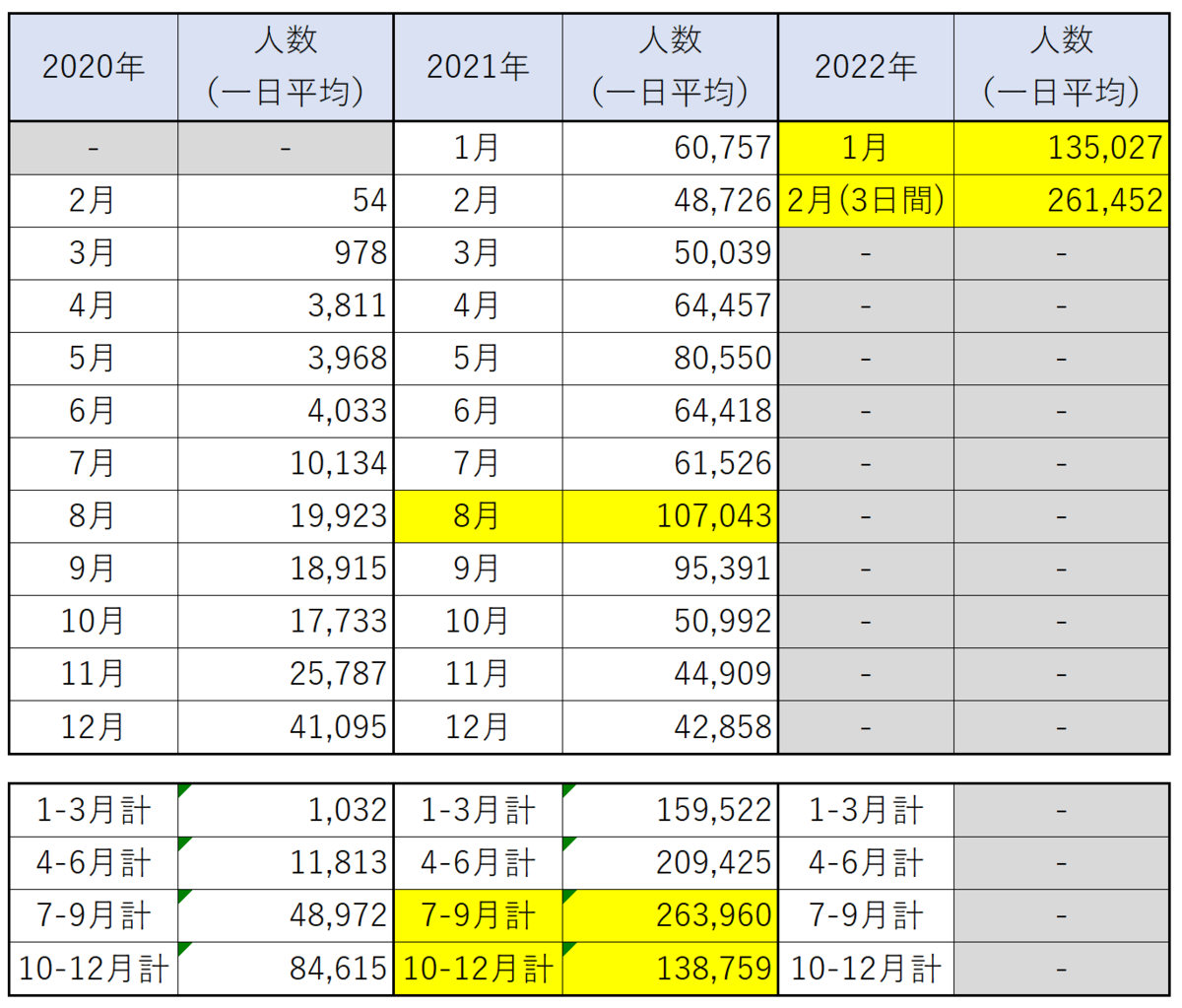Select the quarterly total 84,615
The width and height of the screenshot is (1182, 1008).
pyautogui.click(x=286, y=969)
